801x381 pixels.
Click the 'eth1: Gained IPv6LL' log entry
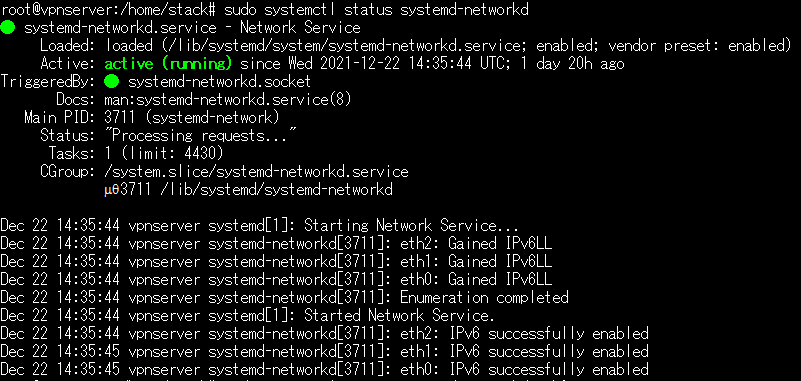click(x=470, y=261)
